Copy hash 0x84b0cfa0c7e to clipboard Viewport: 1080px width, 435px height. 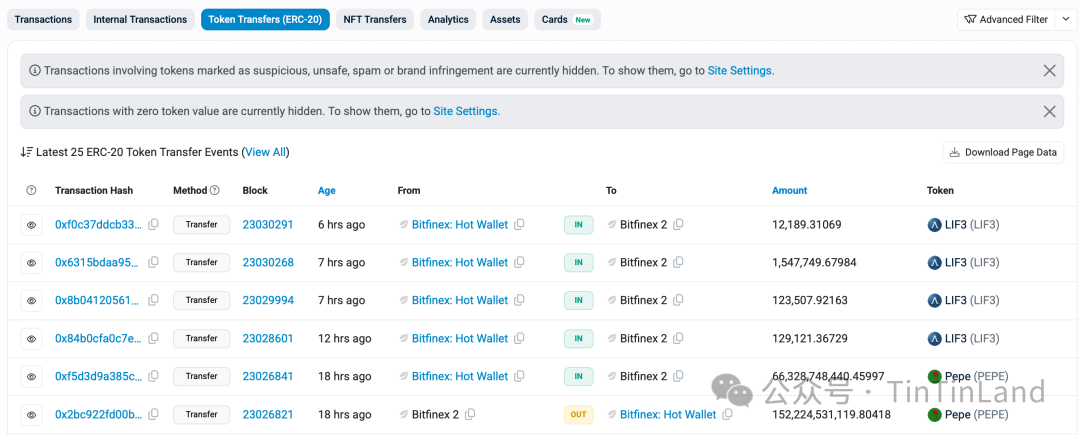coord(154,338)
